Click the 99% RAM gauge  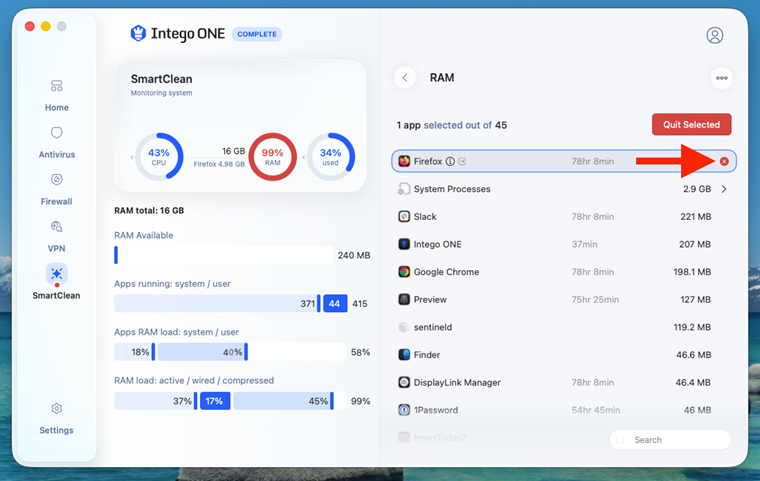tap(272, 157)
